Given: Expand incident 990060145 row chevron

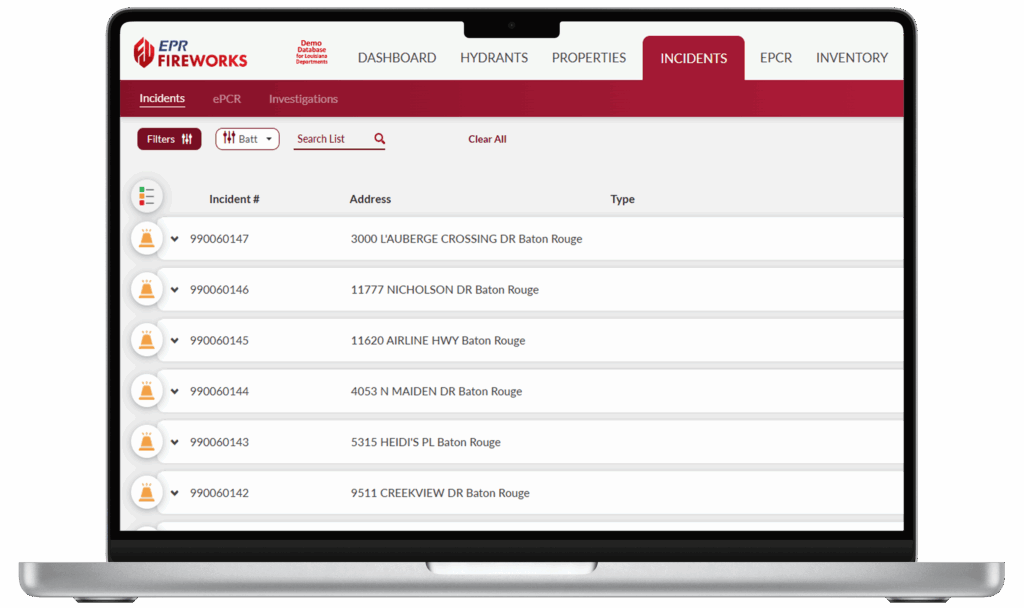Looking at the screenshot, I should [175, 341].
